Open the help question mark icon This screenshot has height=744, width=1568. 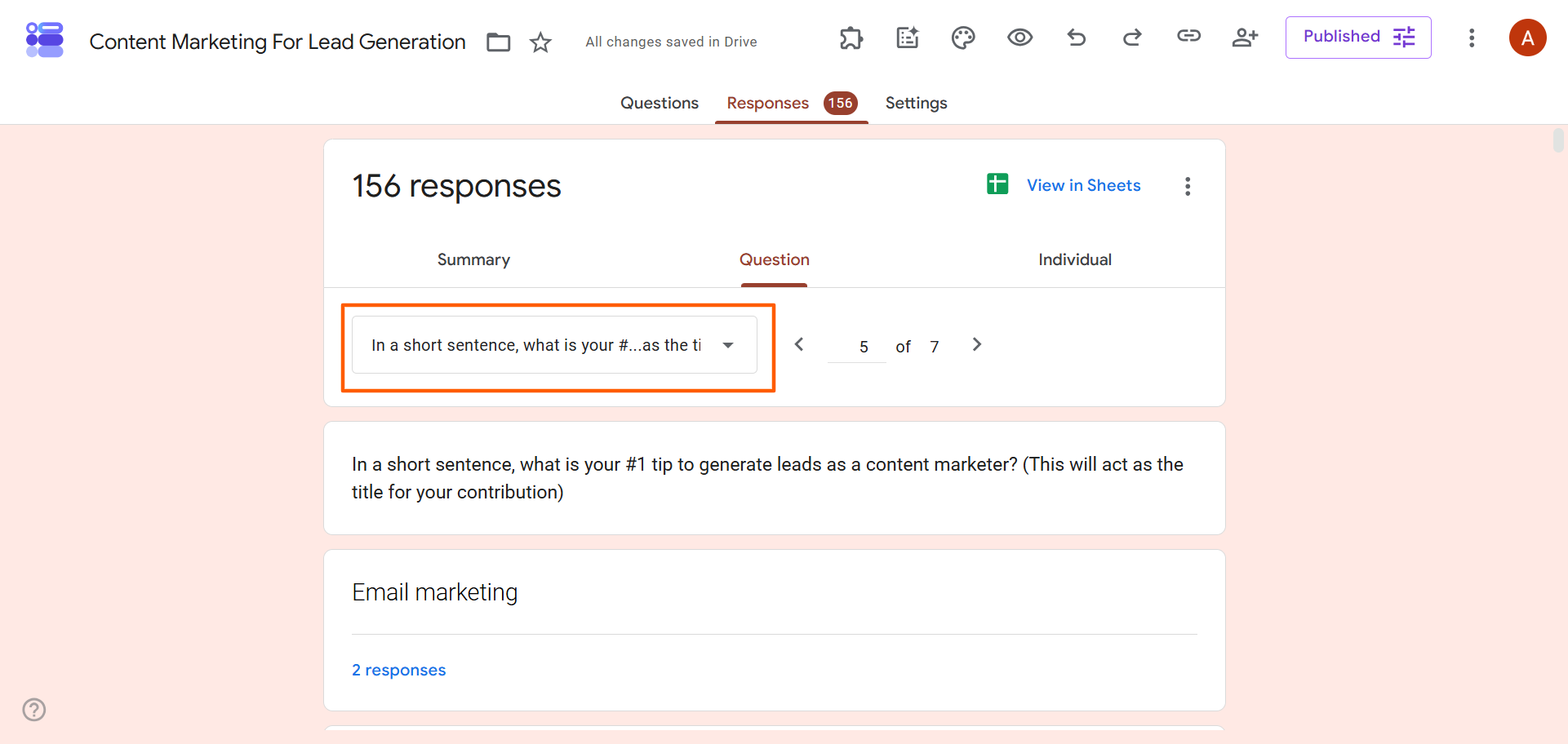tap(34, 710)
